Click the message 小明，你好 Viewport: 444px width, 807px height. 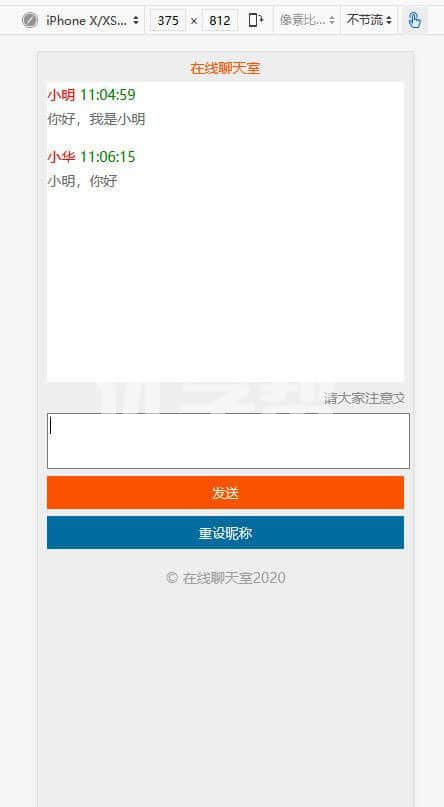(82, 181)
